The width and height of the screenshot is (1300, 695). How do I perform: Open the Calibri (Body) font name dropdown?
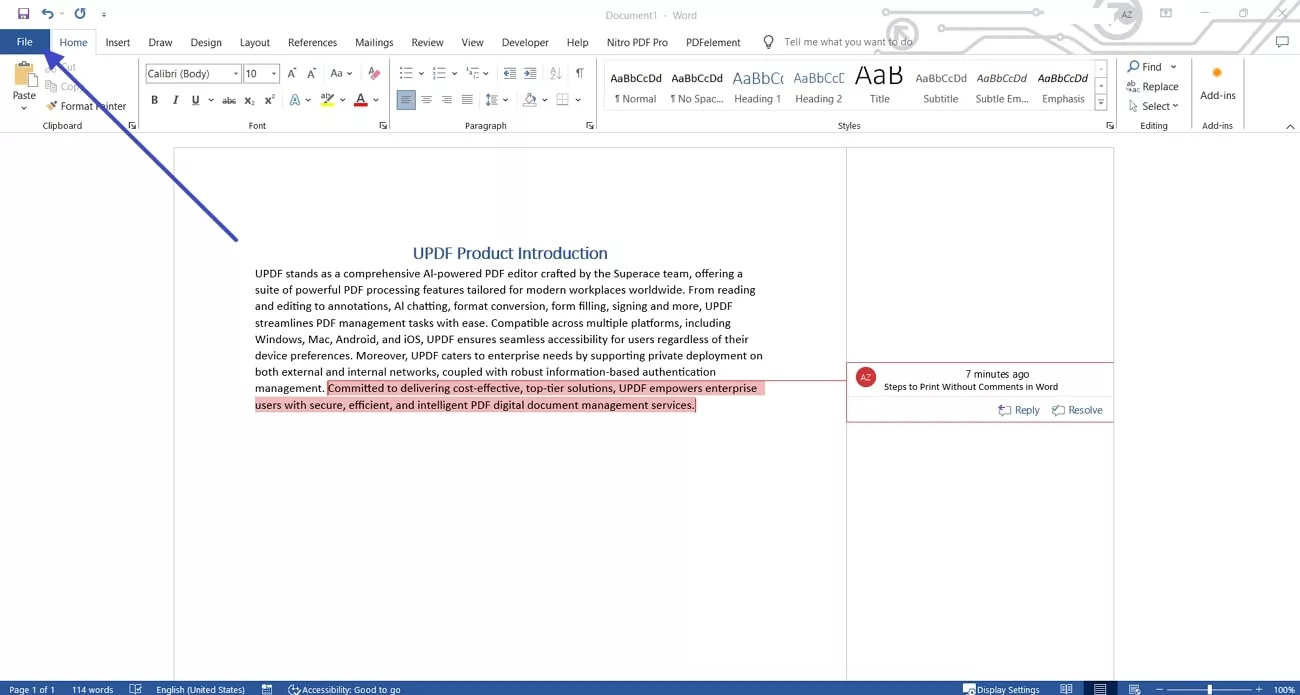(236, 73)
